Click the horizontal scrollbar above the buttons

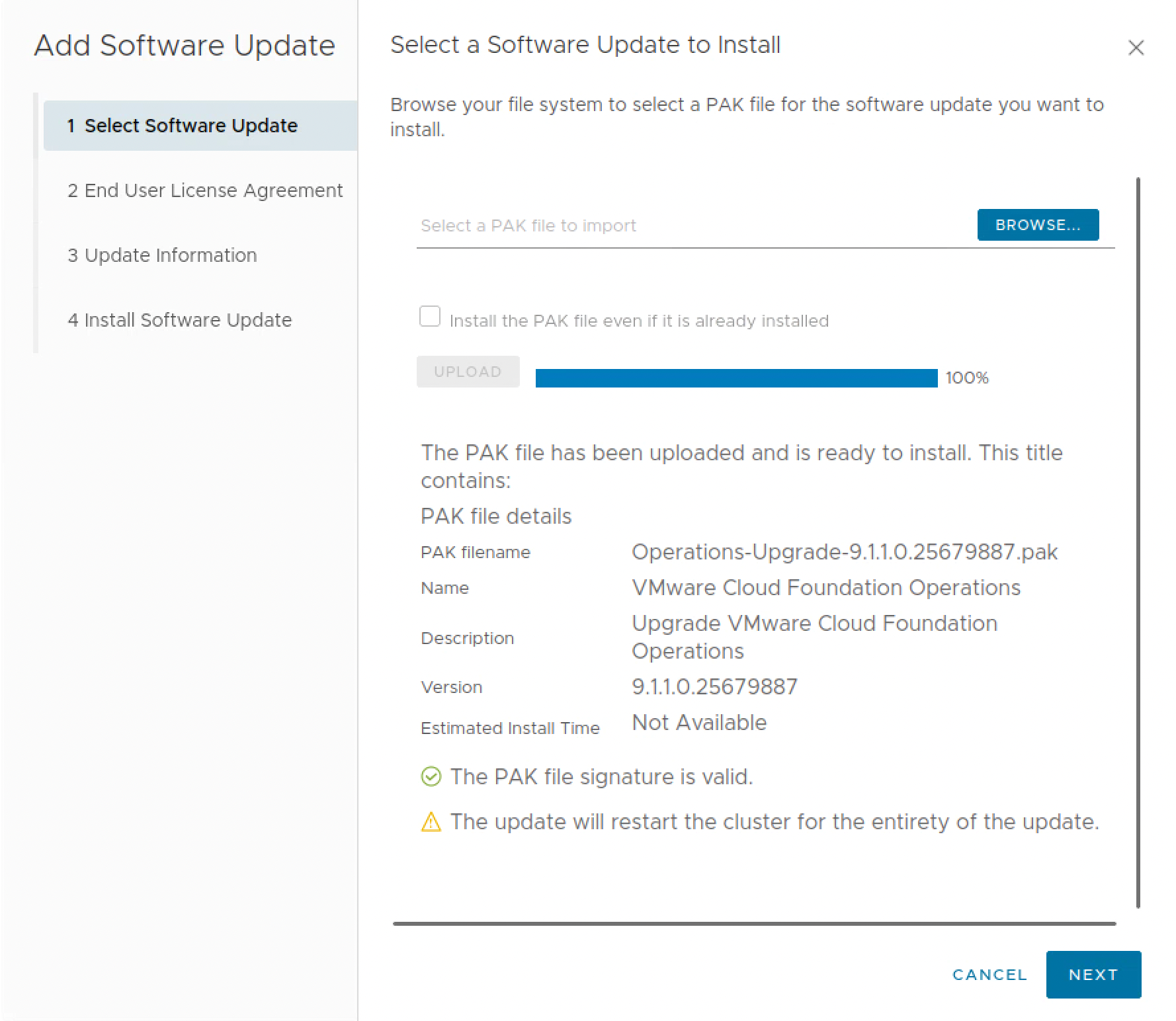[754, 923]
